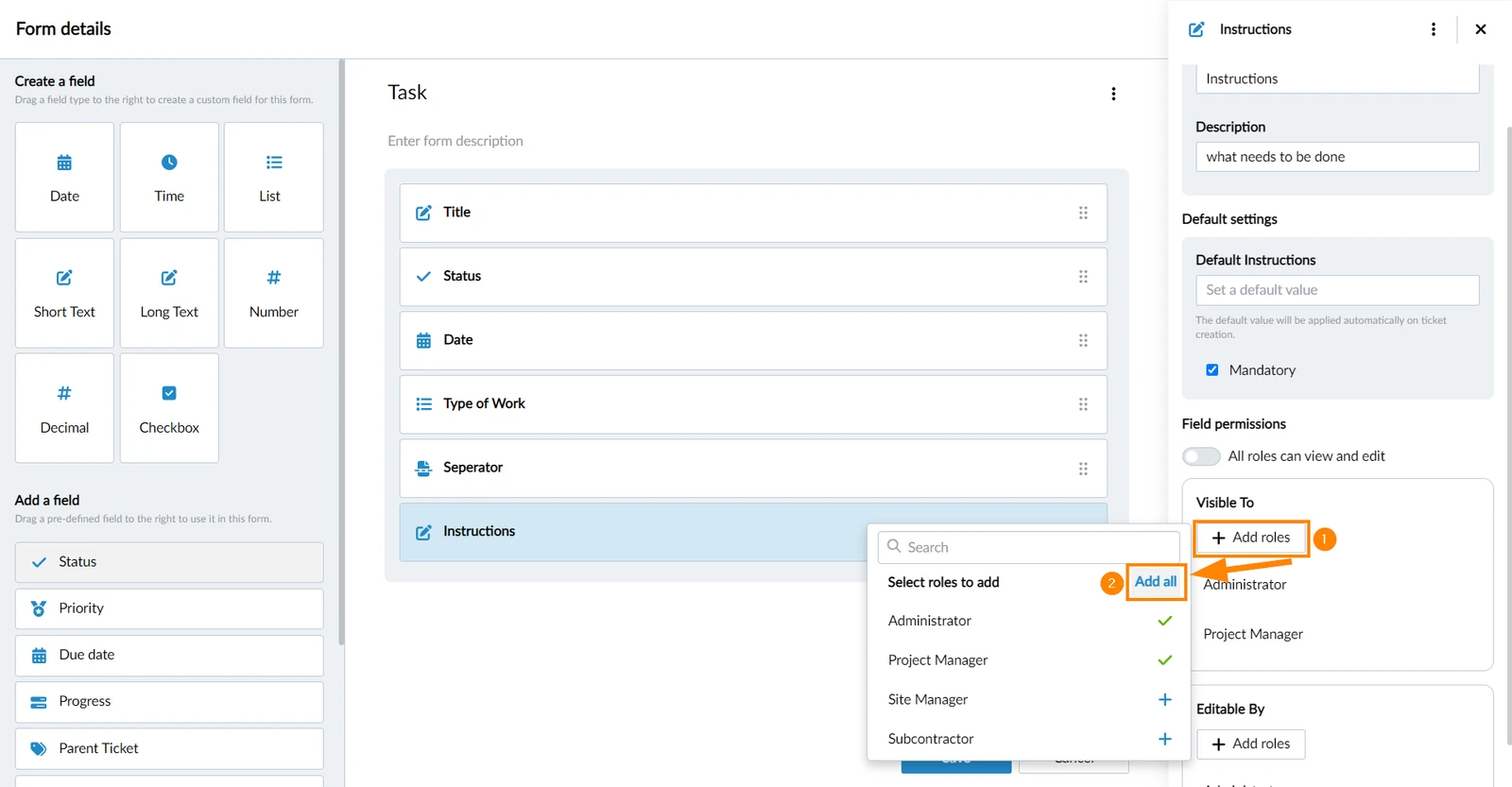Pick the List field type tile

pyautogui.click(x=274, y=177)
